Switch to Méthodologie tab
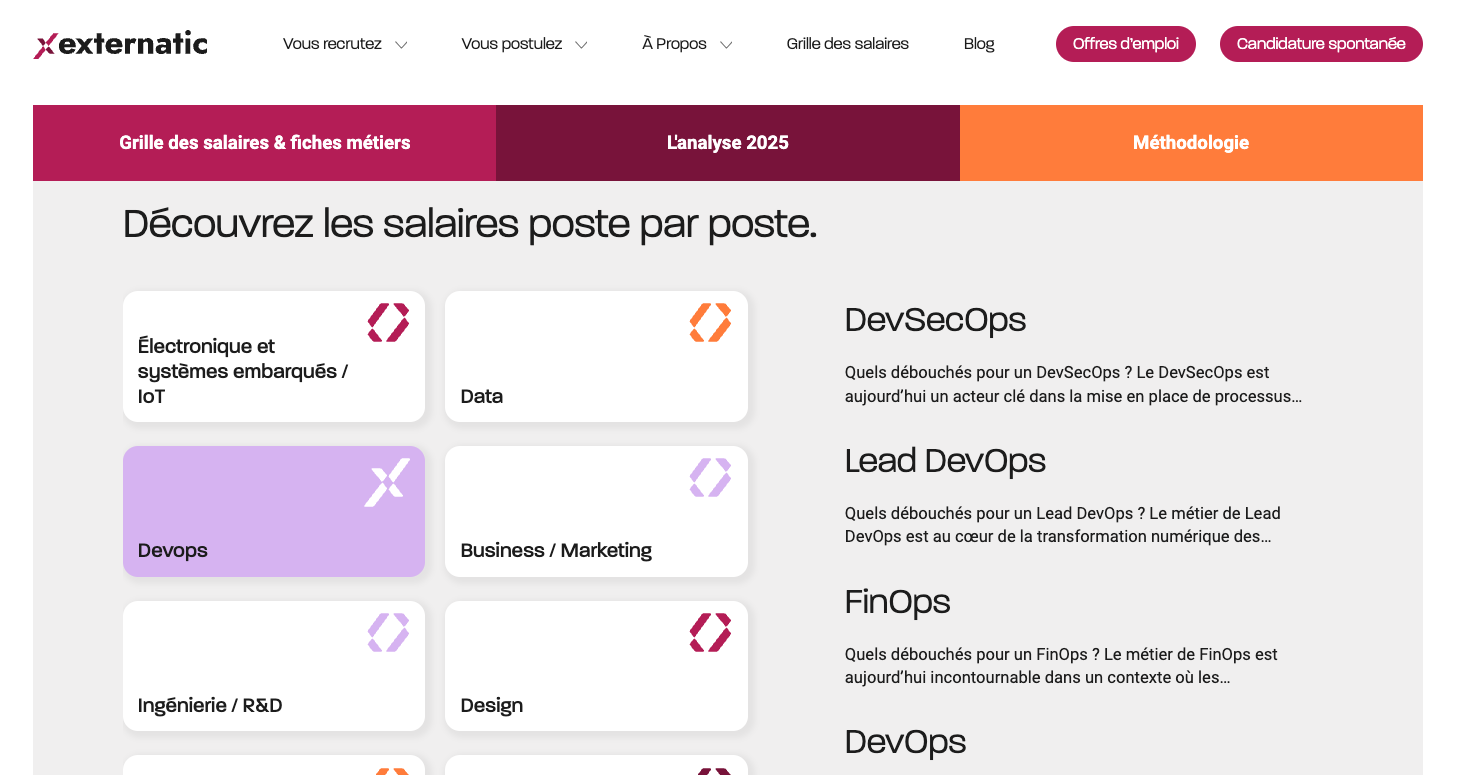This screenshot has width=1460, height=775. [1191, 143]
